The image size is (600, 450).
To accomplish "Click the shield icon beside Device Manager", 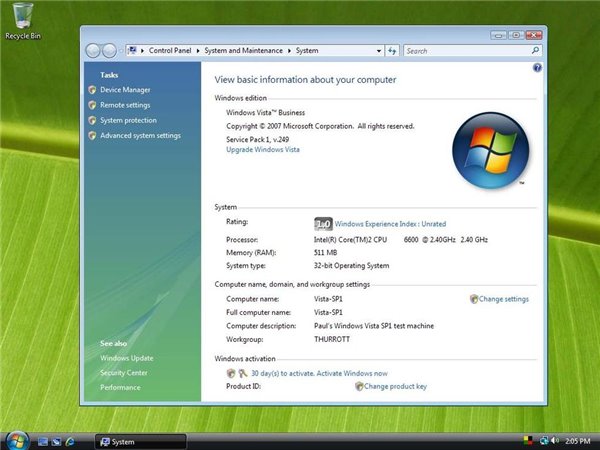I will 92,90.
